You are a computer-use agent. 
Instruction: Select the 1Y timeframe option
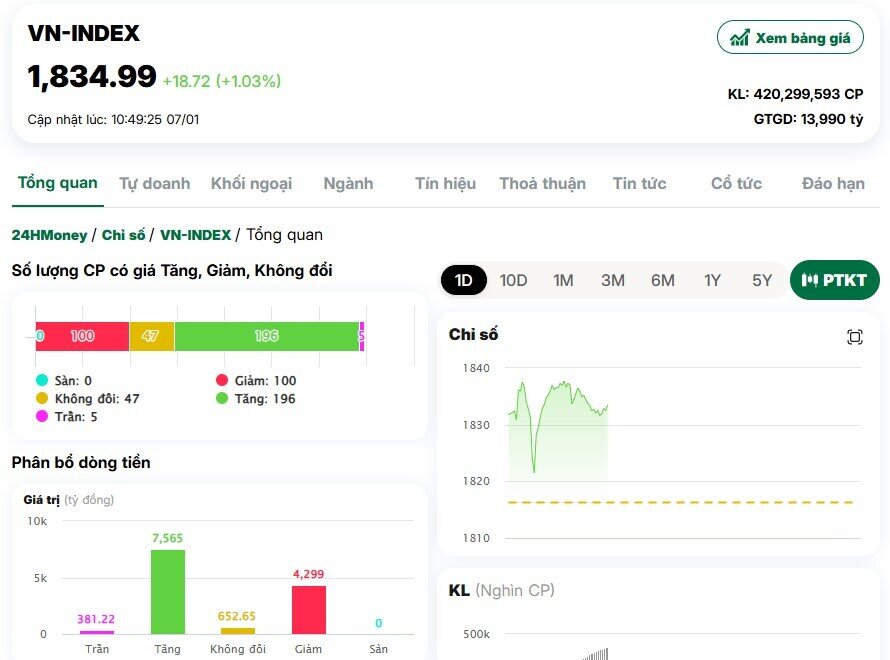click(712, 280)
